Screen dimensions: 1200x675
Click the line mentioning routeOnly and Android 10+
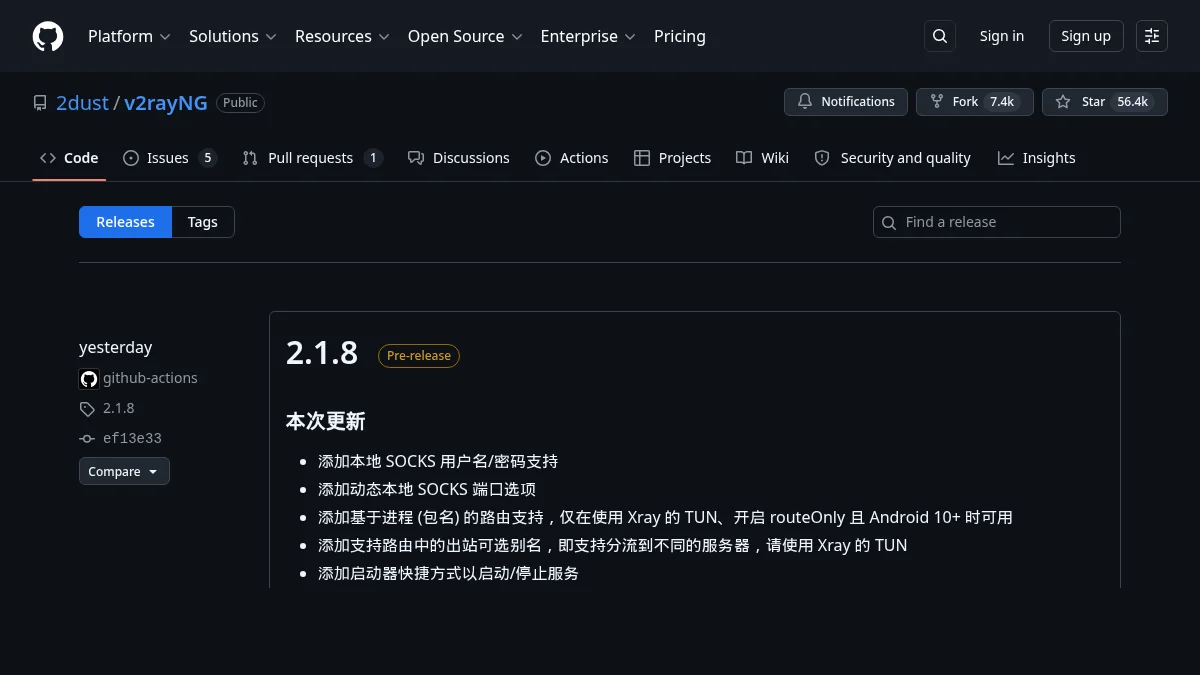pos(665,517)
